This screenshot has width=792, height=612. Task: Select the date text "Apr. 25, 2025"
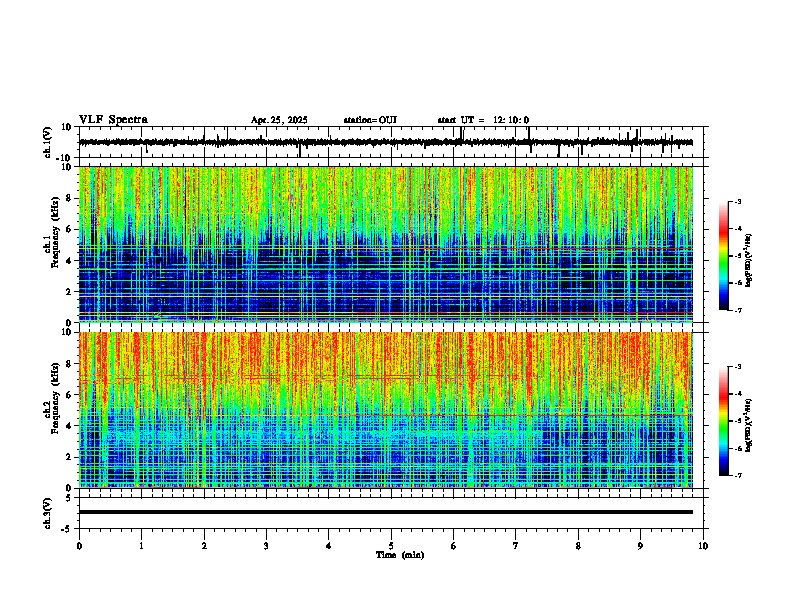point(279,120)
